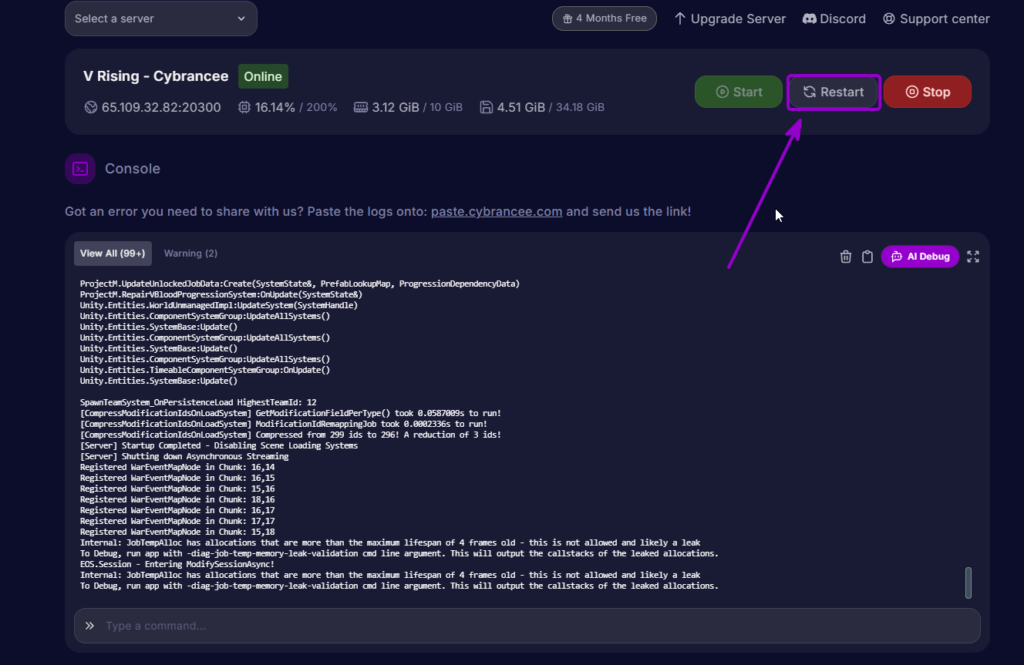Viewport: 1024px width, 665px height.
Task: Click the server IP address 65.109.32.82:20300
Action: coord(161,107)
